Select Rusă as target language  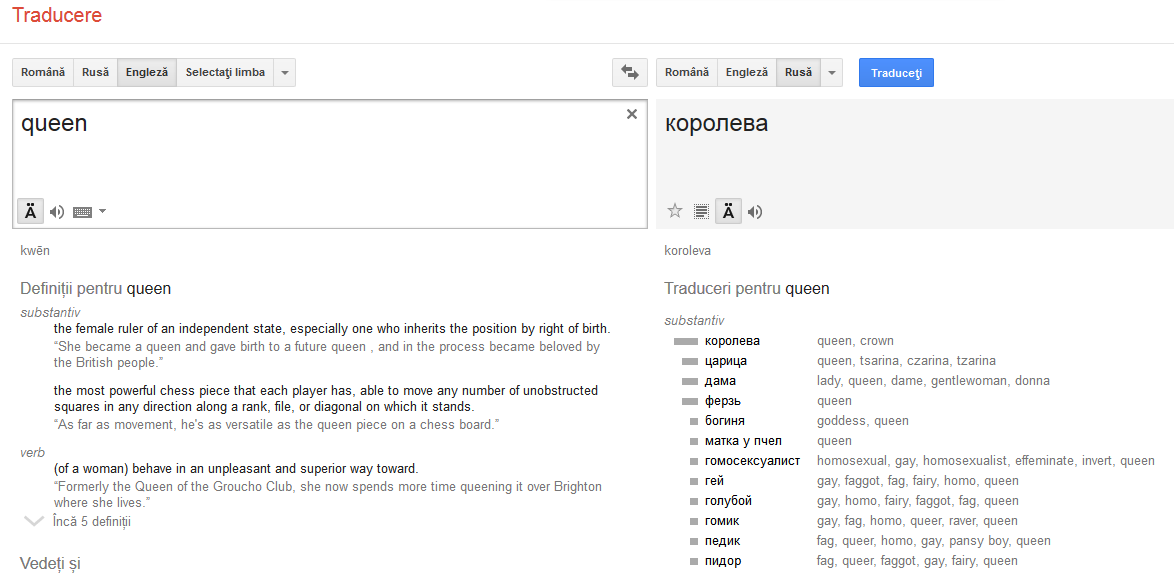(798, 73)
